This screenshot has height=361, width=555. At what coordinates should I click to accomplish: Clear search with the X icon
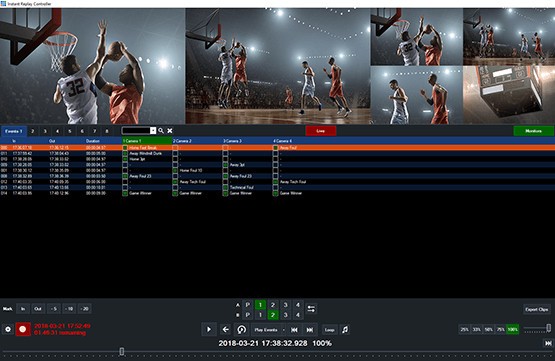[170, 131]
